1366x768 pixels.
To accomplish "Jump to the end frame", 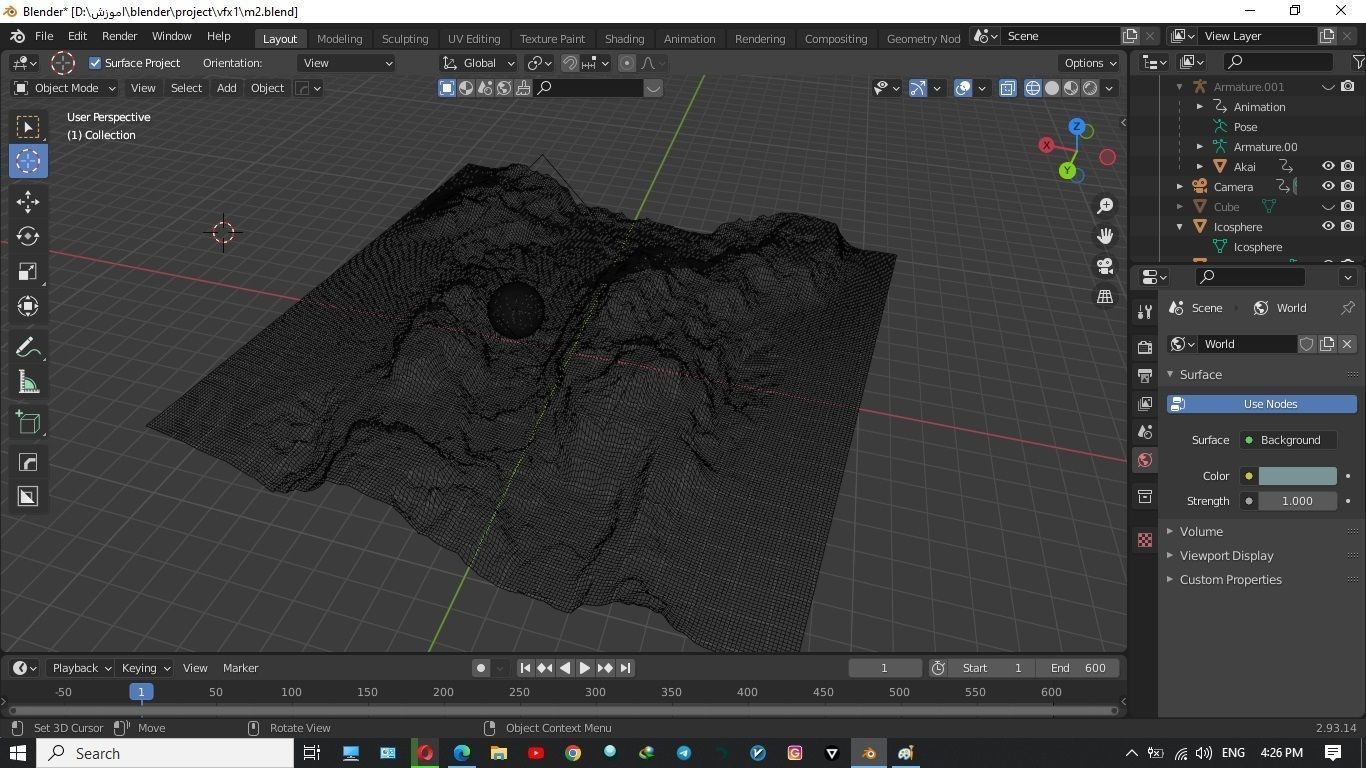I will click(x=625, y=668).
